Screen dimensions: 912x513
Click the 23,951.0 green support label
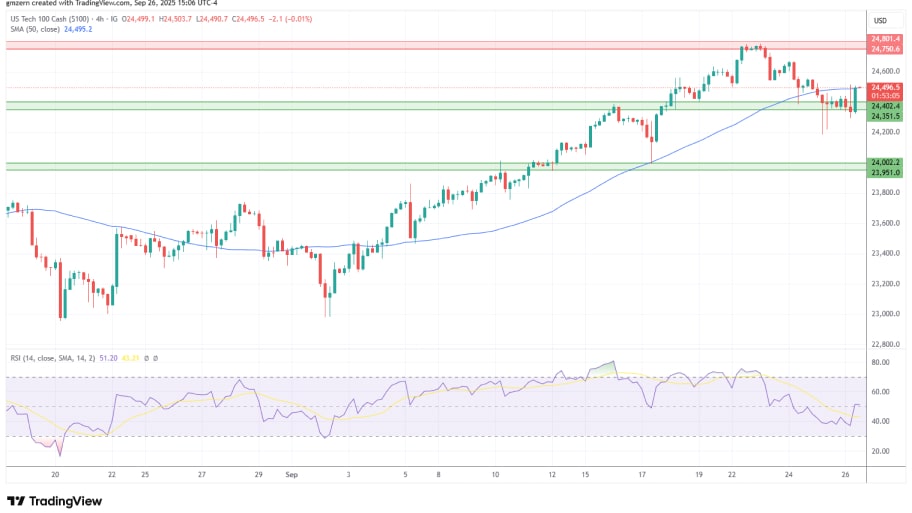[886, 170]
